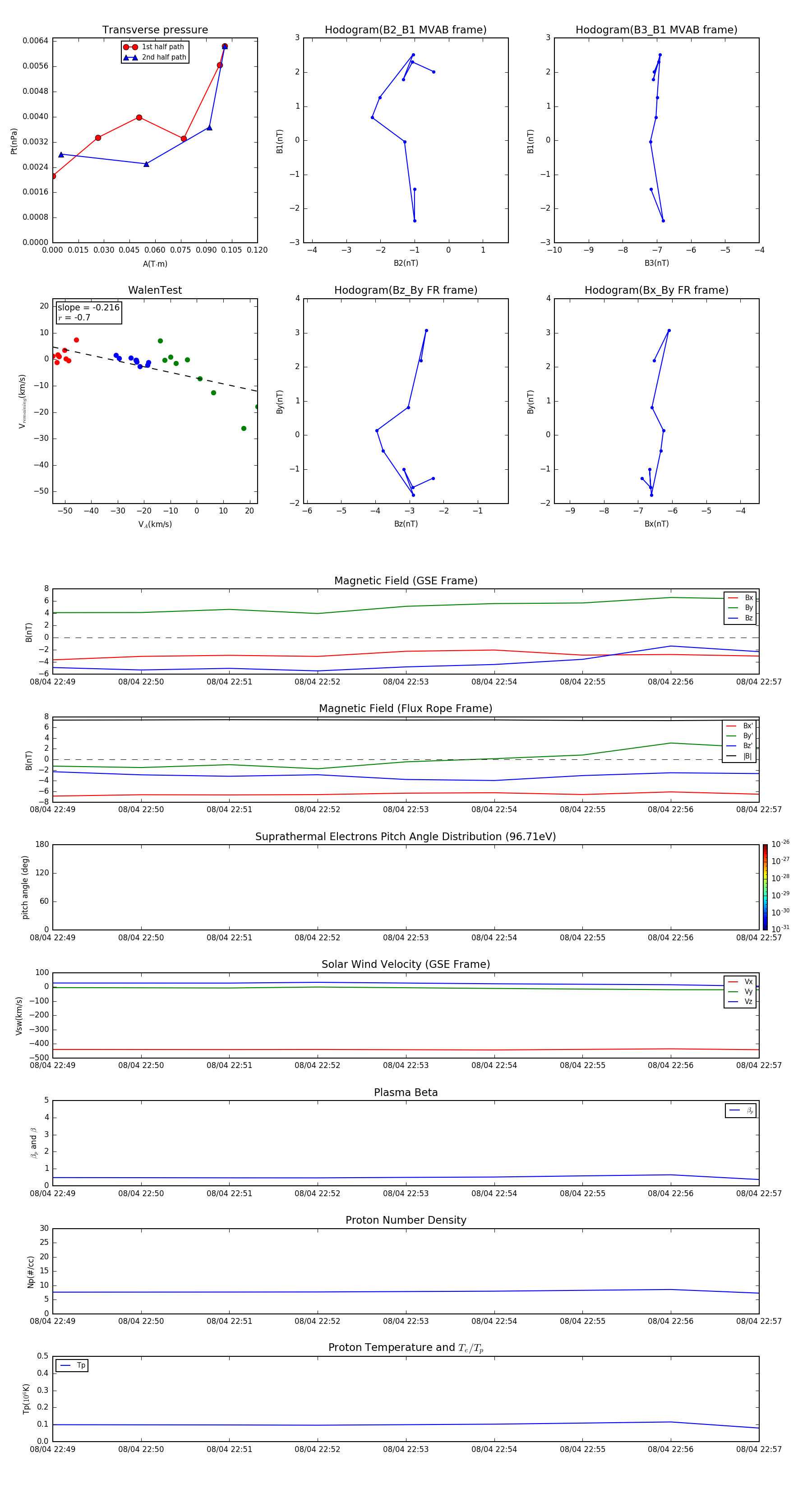
Task: Select the '2nd half path' legend entry
Action: coord(155,57)
